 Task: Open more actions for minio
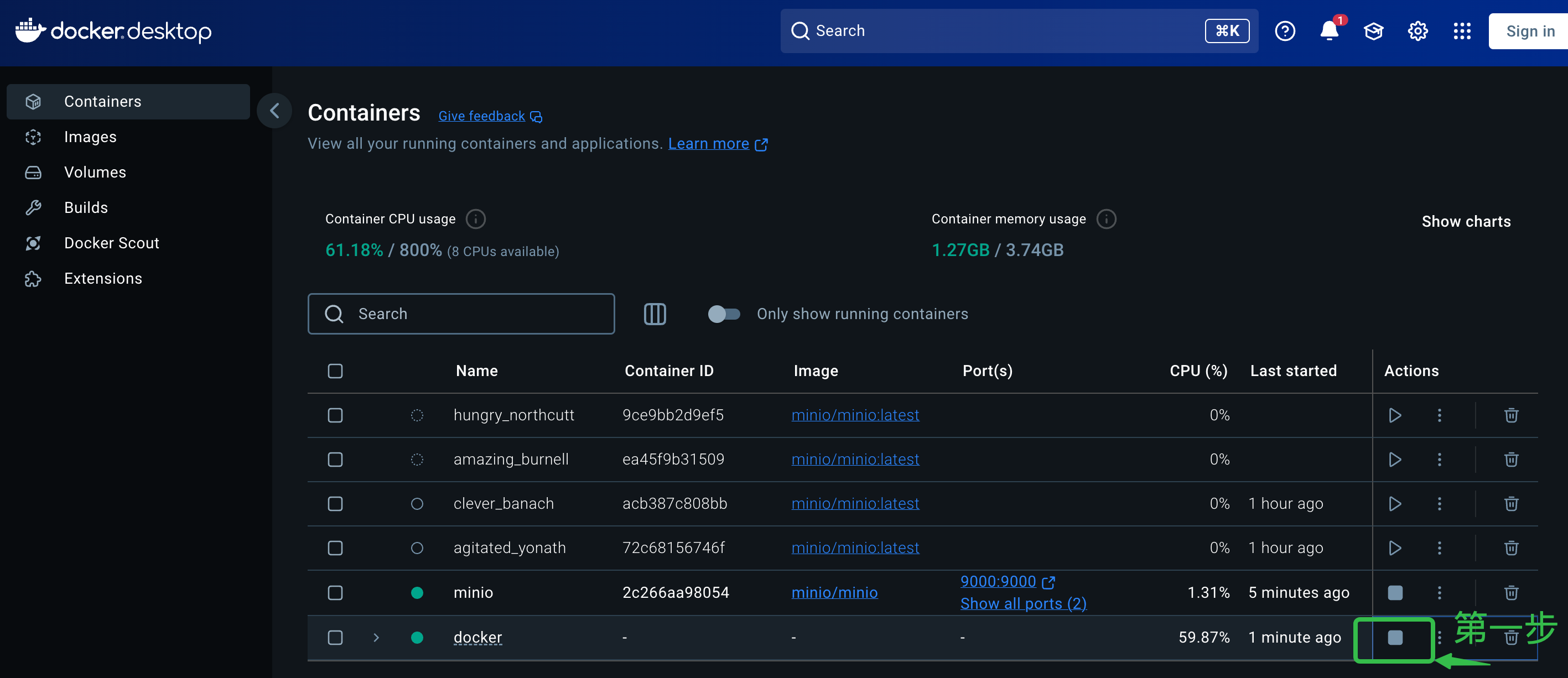[1439, 593]
